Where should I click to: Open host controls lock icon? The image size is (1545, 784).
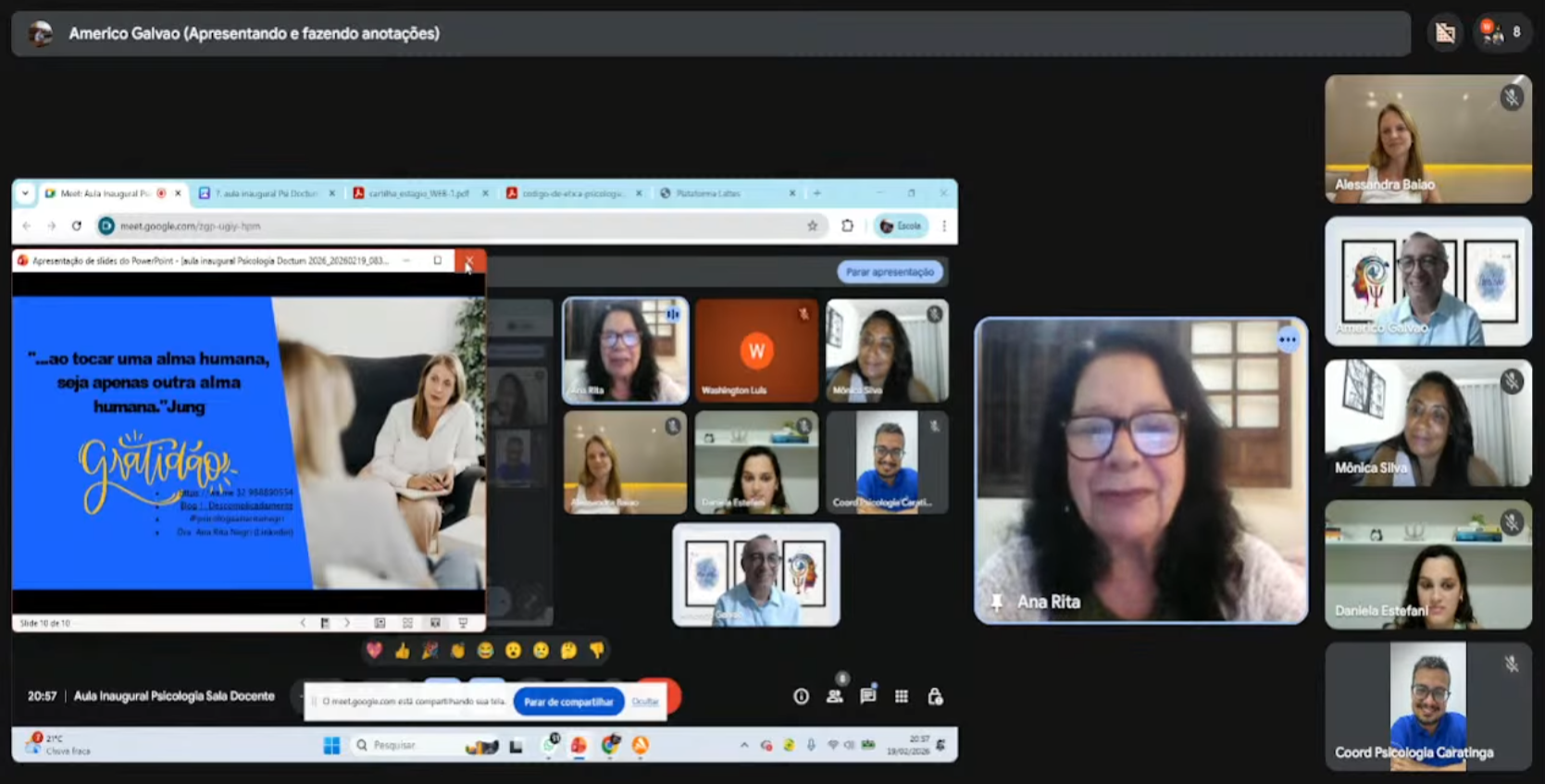click(935, 697)
